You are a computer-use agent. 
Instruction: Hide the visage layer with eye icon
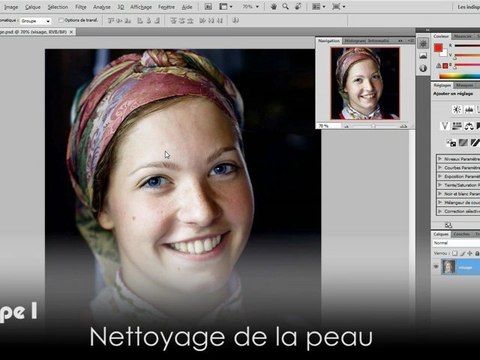pyautogui.click(x=436, y=267)
